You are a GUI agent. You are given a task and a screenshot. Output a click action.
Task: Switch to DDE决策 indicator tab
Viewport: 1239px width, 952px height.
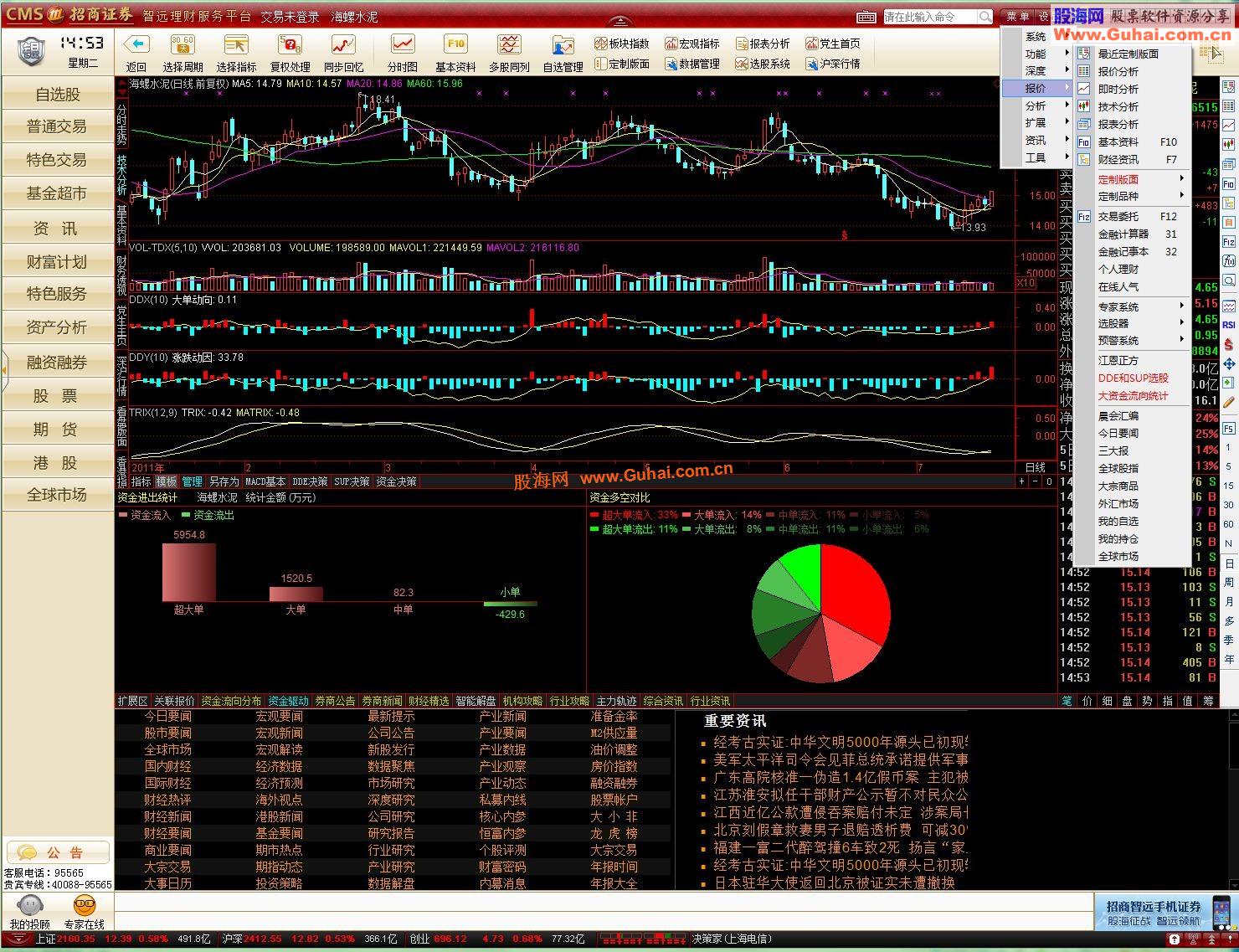(310, 481)
